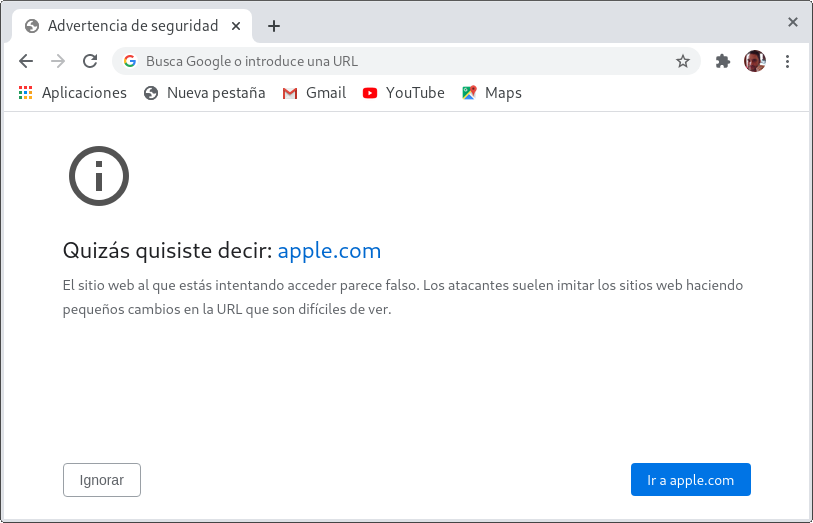Open the YouTube bookmark
813x523 pixels.
403,93
